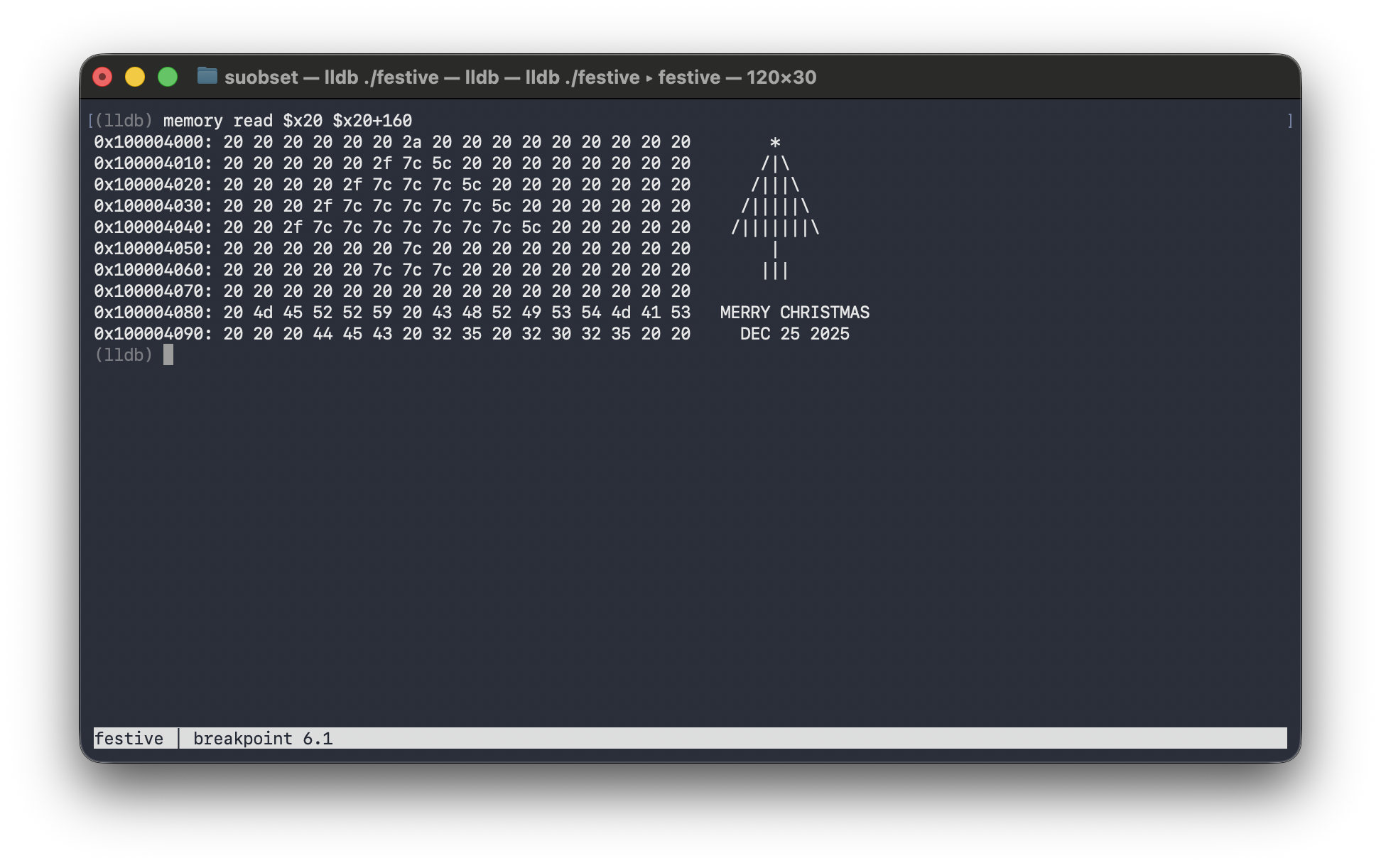The width and height of the screenshot is (1381, 868).
Task: Click the red close traffic light
Action: (102, 75)
